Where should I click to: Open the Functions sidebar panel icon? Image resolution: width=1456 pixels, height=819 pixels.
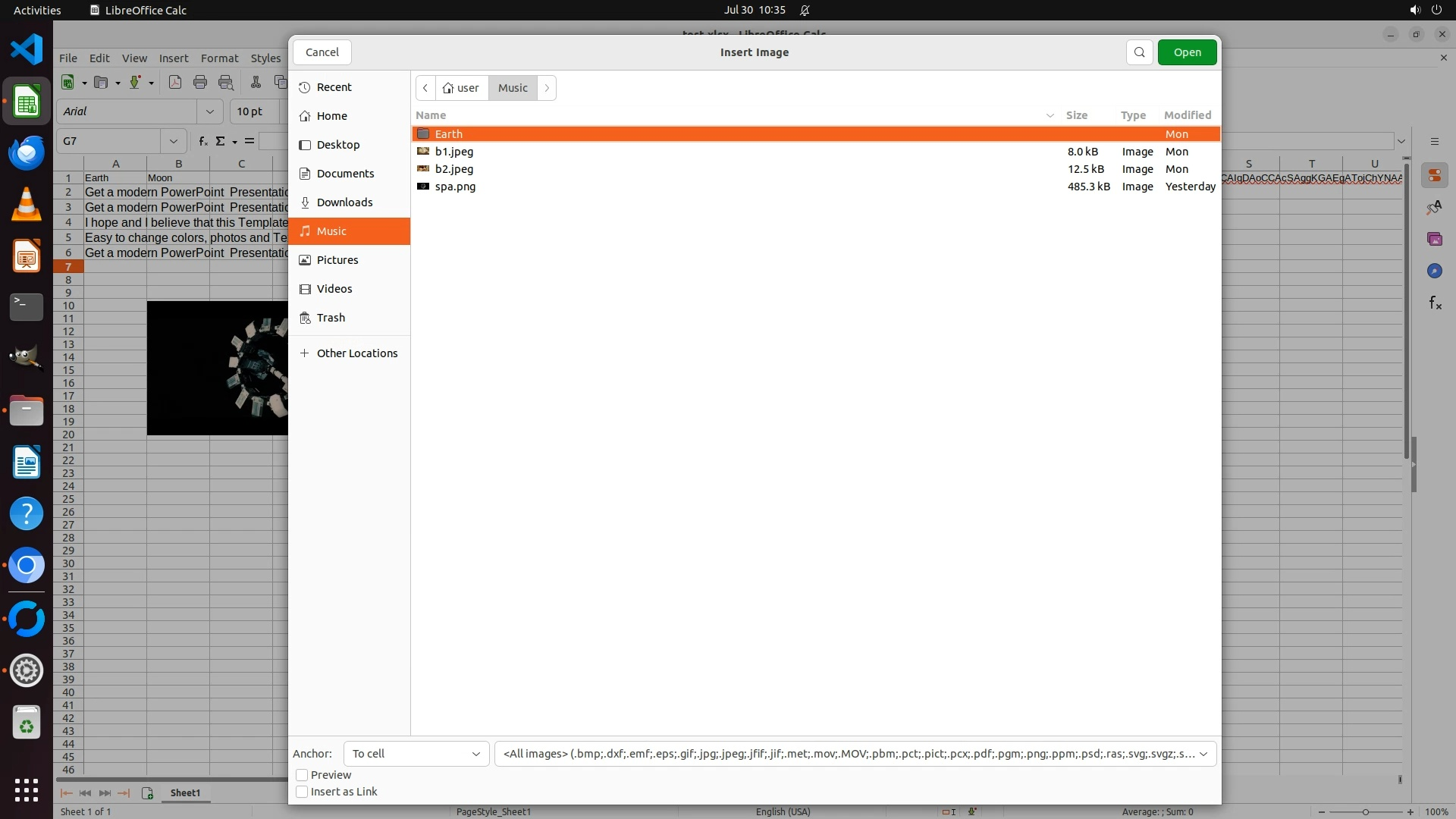(1435, 303)
